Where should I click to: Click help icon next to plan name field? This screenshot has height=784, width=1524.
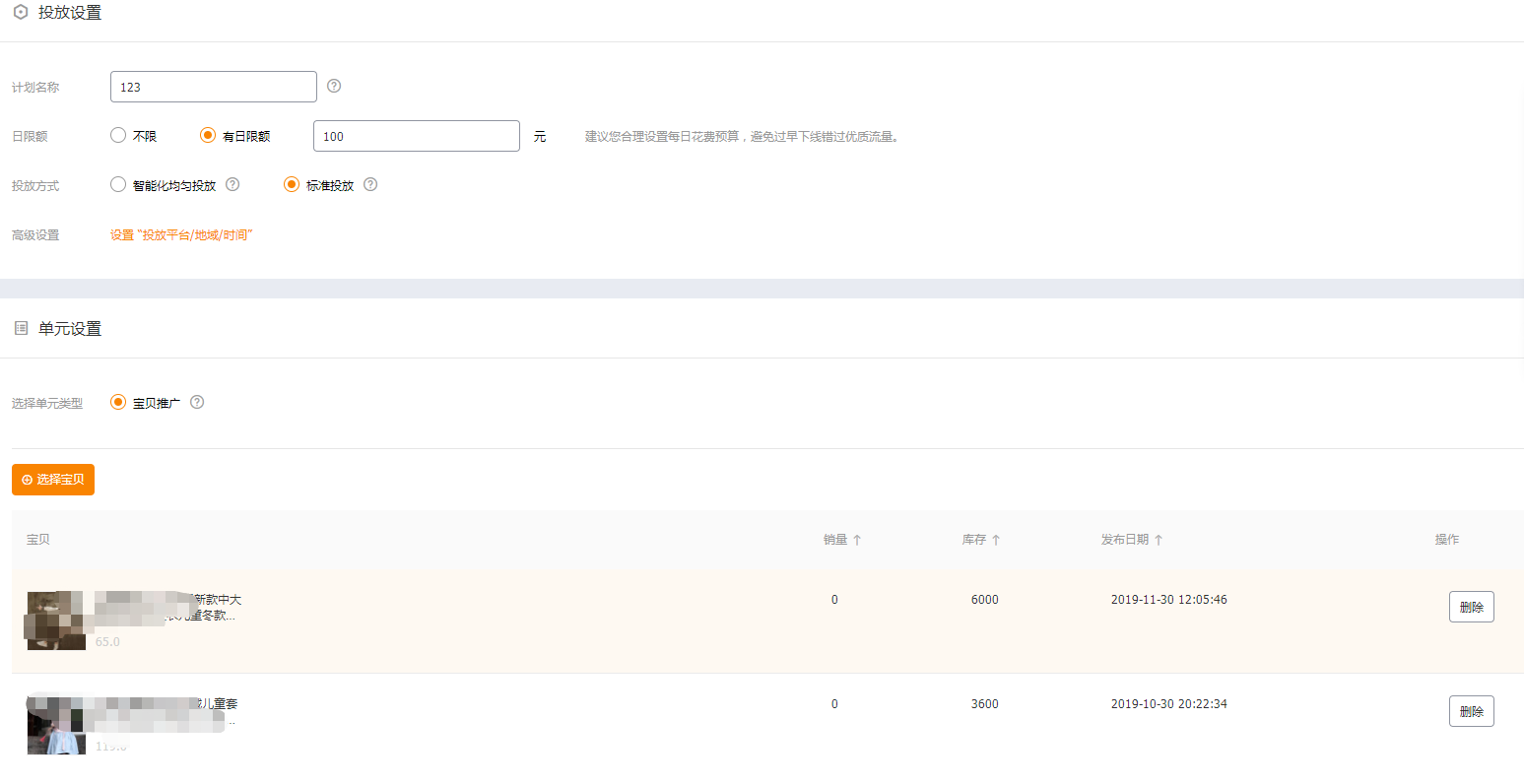tap(334, 86)
